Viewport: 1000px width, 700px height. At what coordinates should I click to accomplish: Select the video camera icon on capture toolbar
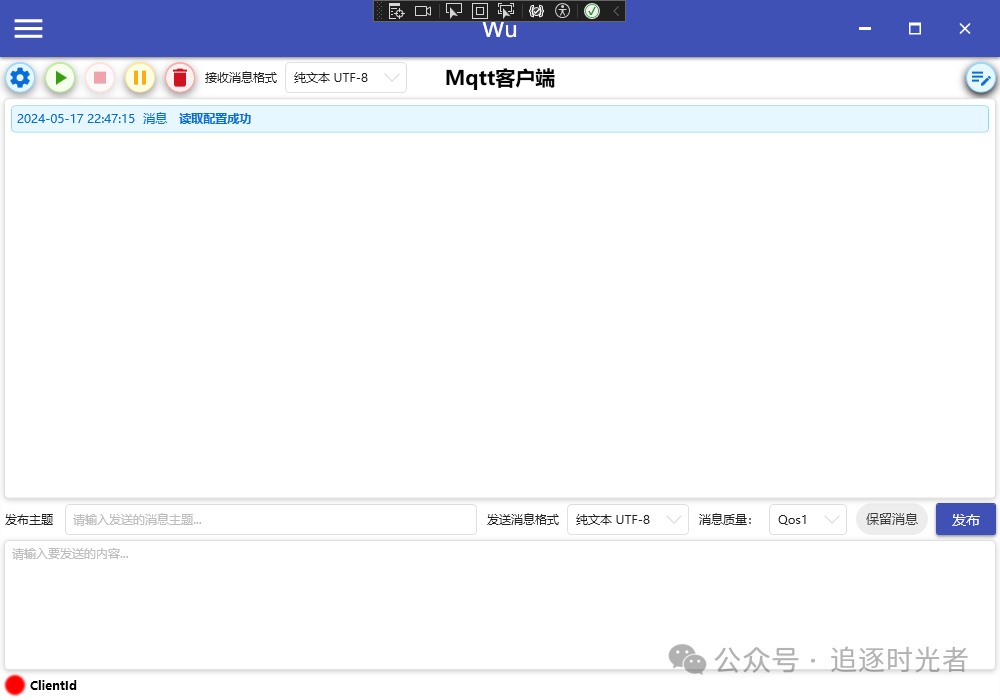tap(423, 11)
